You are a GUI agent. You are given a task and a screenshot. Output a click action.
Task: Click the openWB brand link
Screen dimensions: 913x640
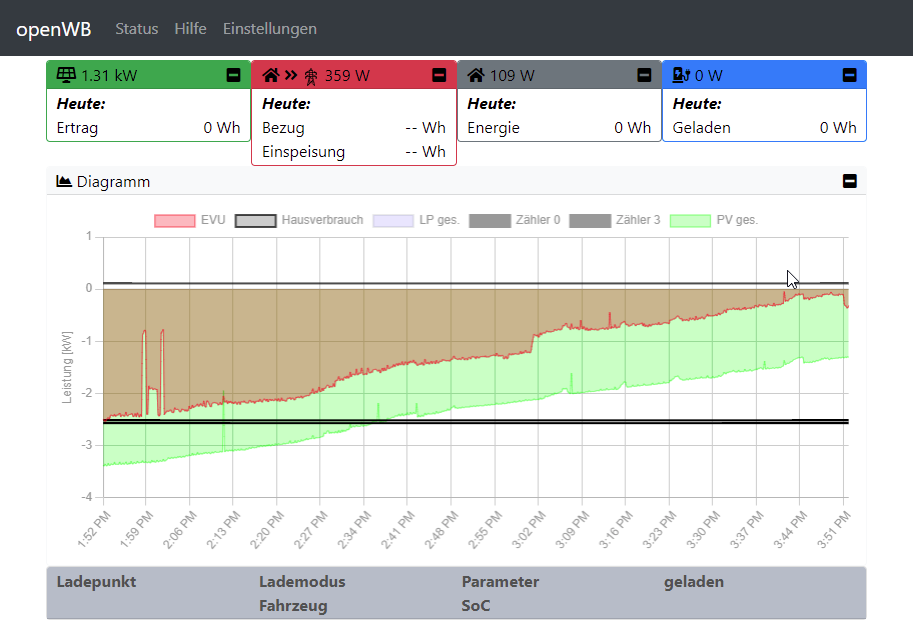pyautogui.click(x=53, y=29)
